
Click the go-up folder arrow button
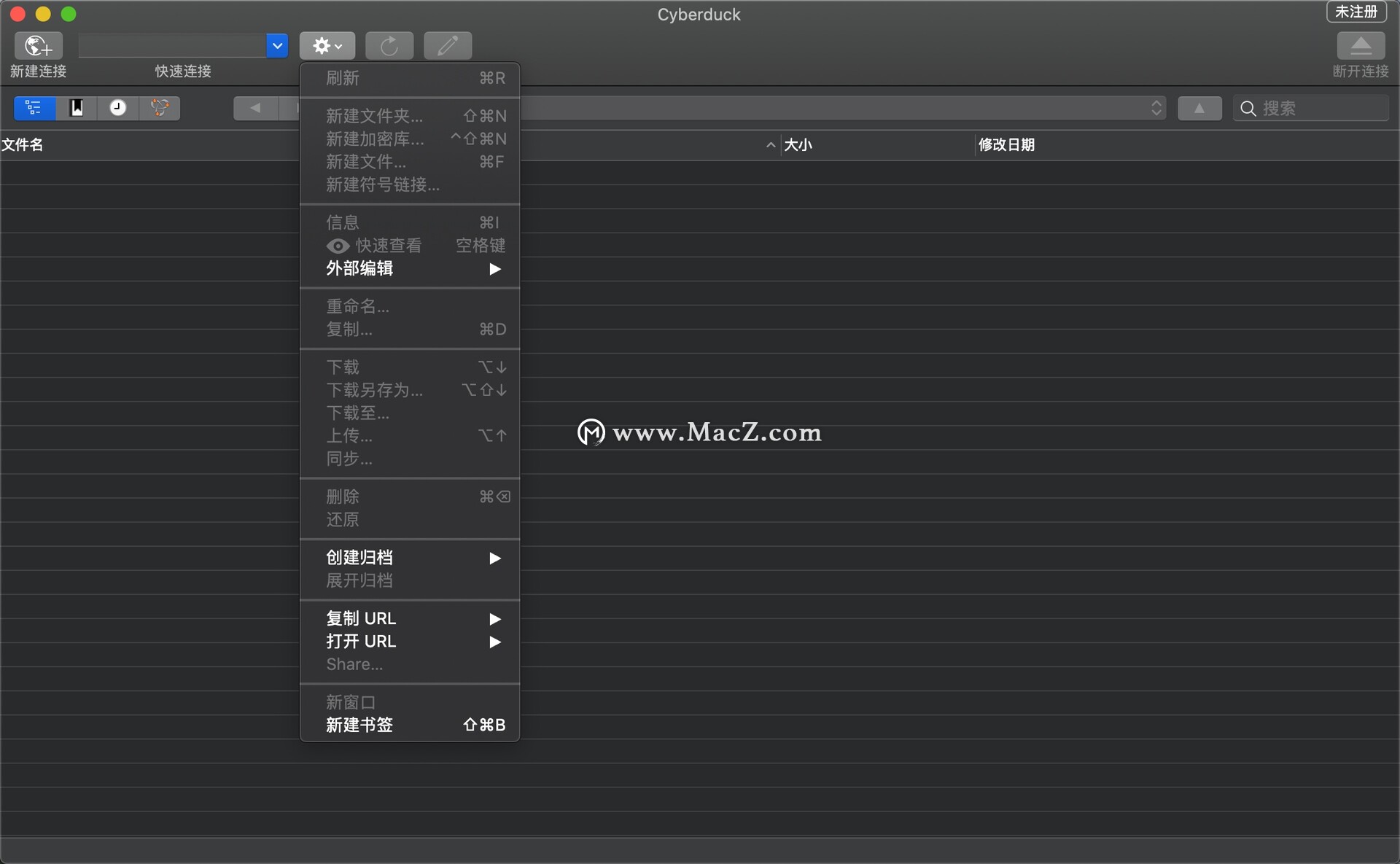pos(1199,108)
